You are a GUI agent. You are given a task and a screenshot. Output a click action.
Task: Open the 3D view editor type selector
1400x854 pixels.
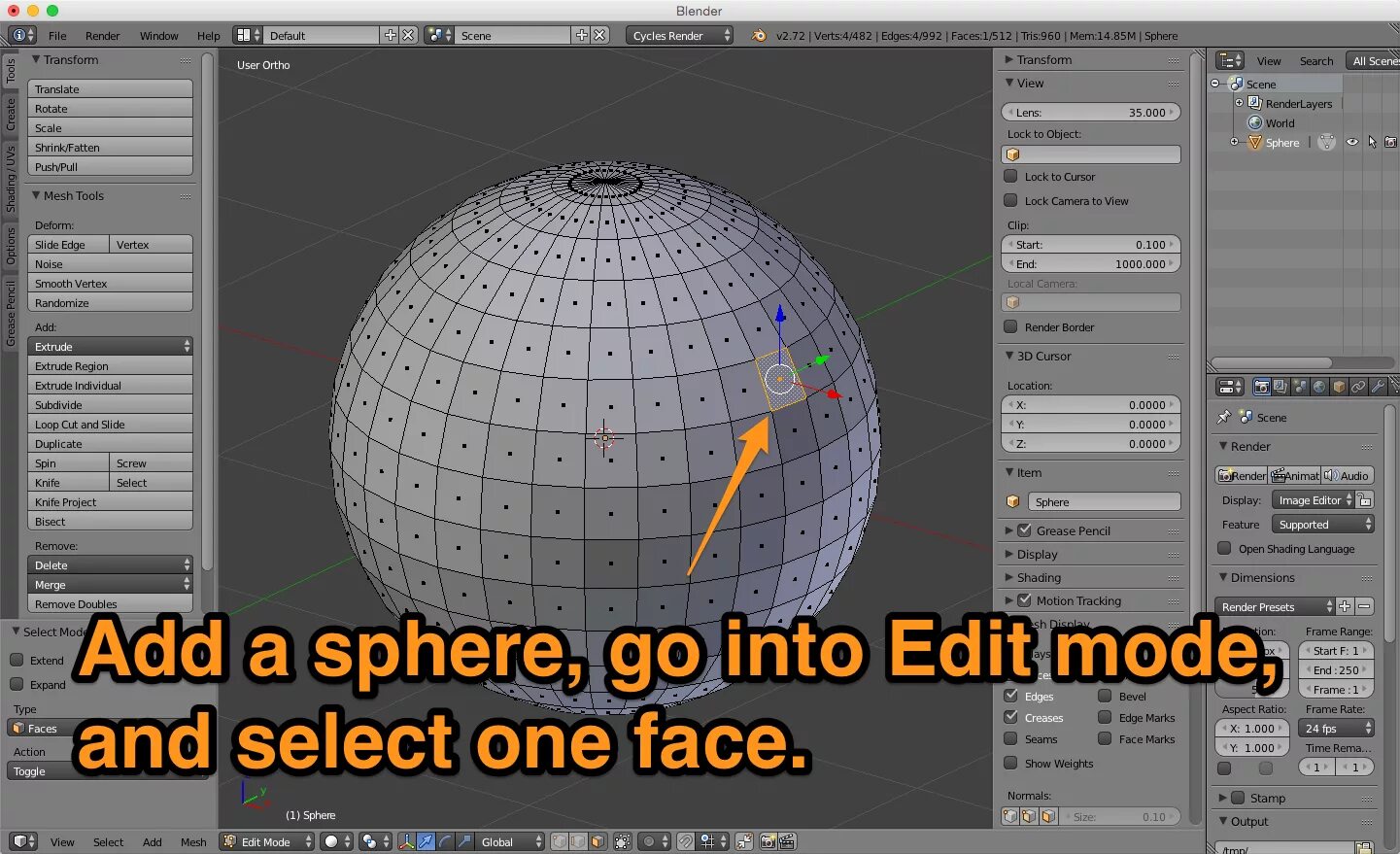click(23, 841)
